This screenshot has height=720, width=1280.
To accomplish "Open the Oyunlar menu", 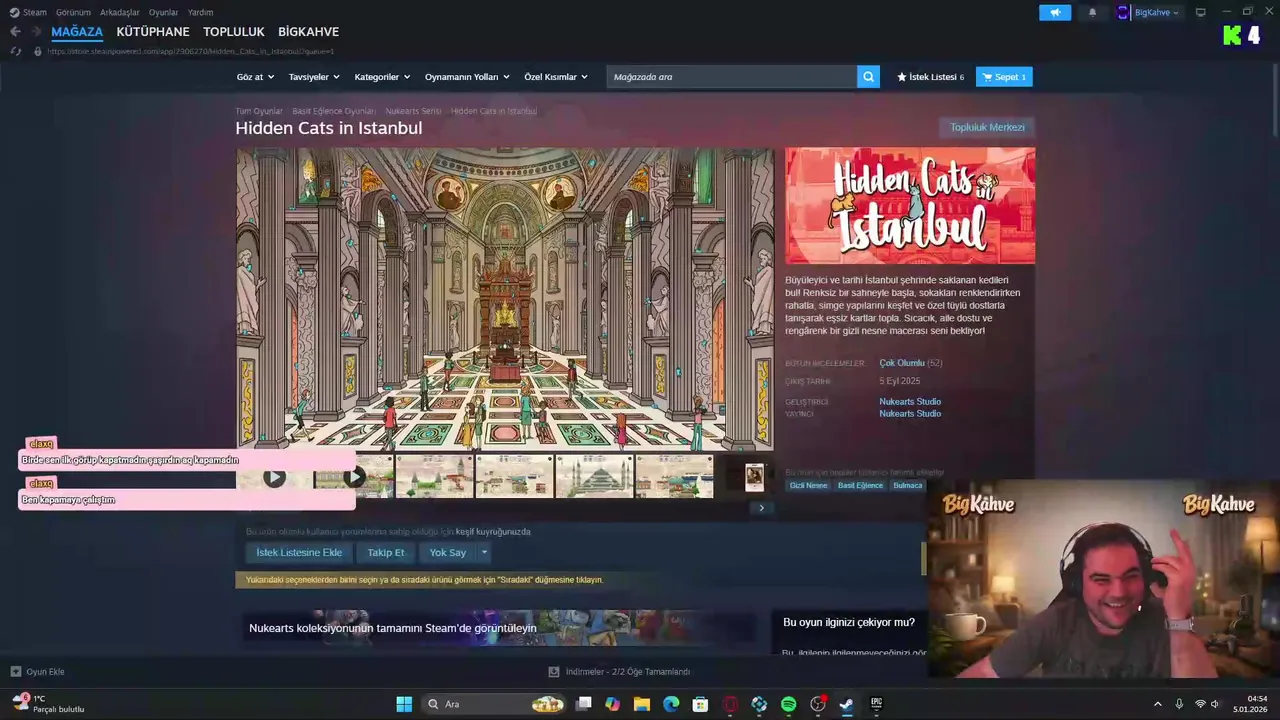I will (163, 12).
